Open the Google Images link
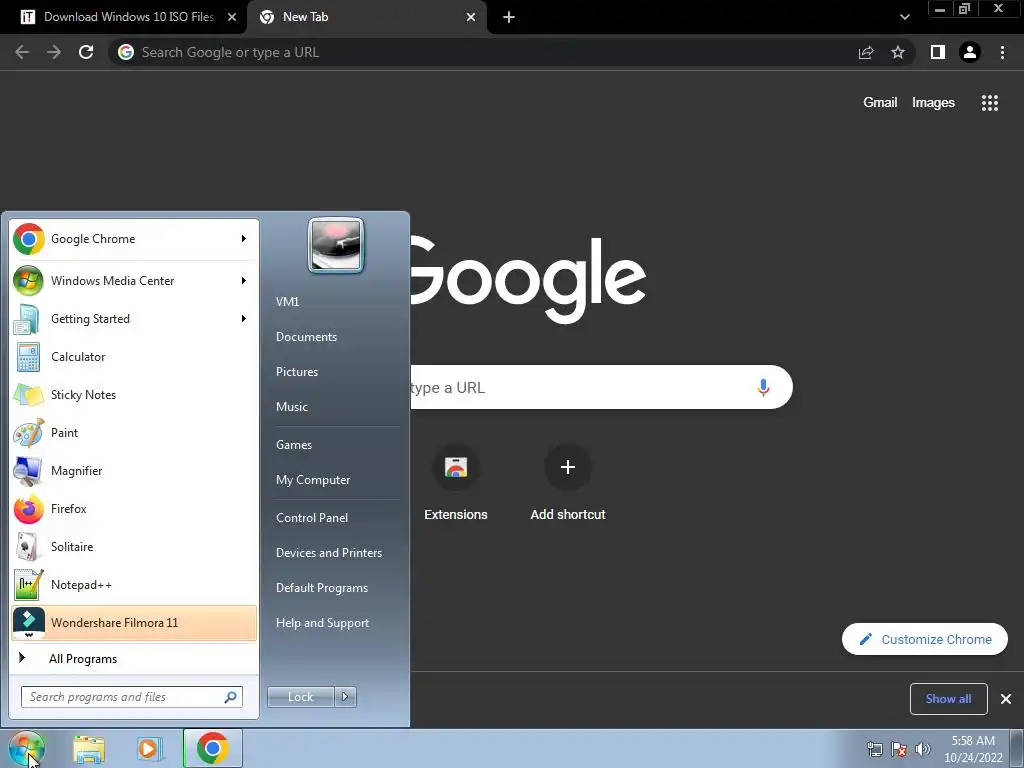Image resolution: width=1024 pixels, height=768 pixels. click(x=933, y=103)
